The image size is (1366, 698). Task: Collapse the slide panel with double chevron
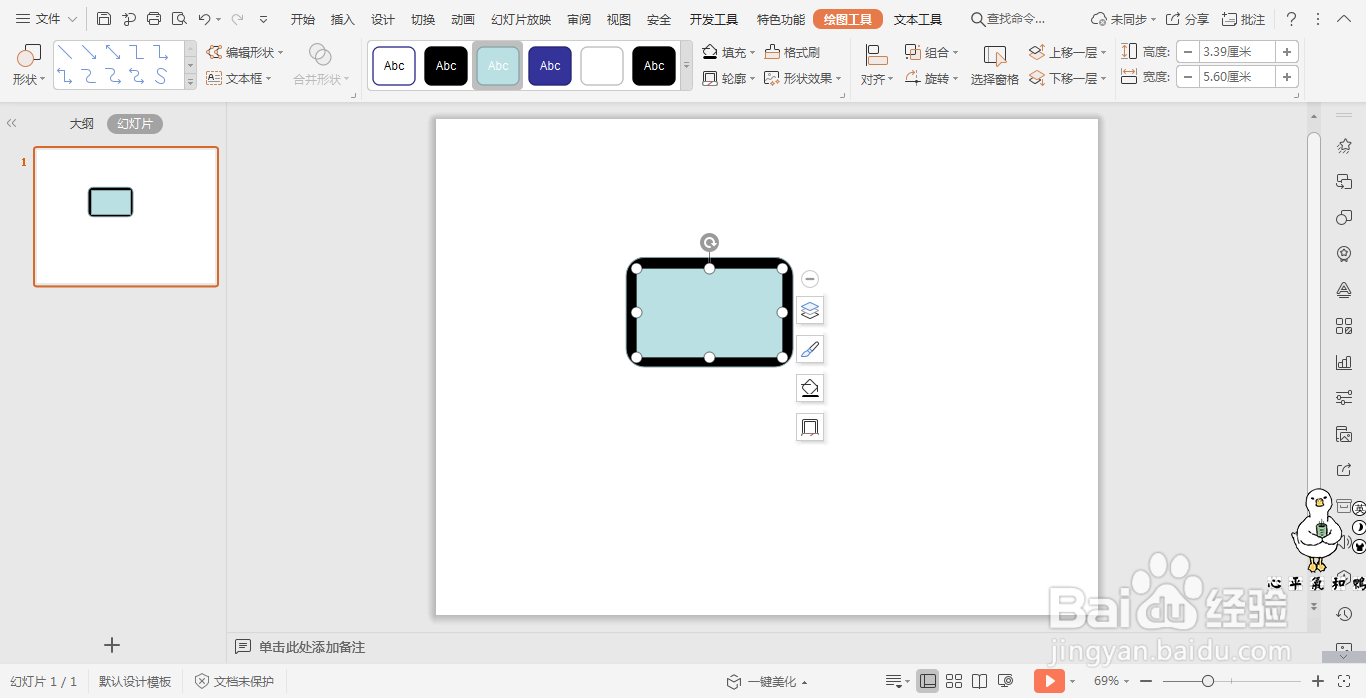click(x=12, y=123)
